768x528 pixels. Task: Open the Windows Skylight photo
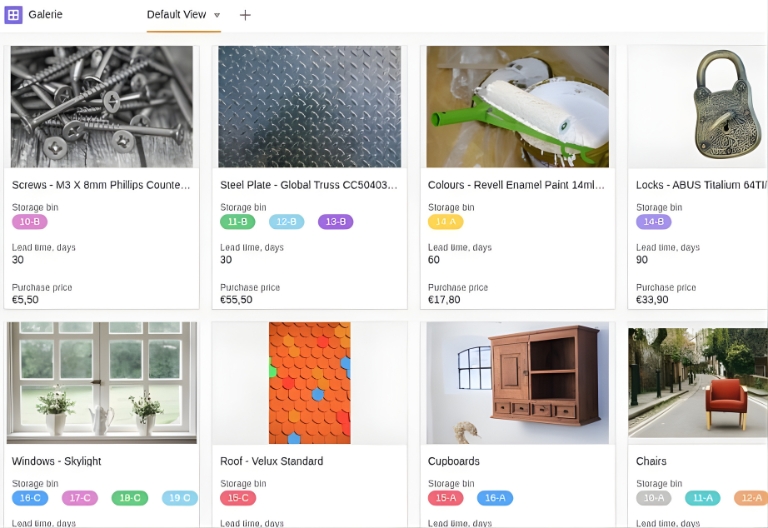pos(102,382)
